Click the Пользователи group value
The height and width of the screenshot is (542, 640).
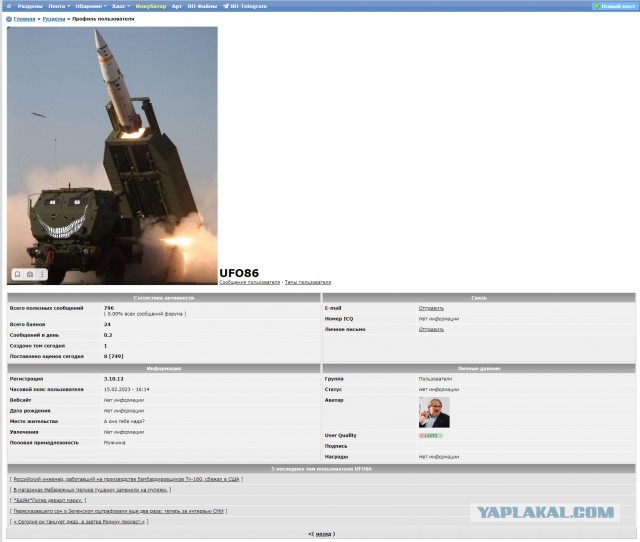(x=435, y=379)
